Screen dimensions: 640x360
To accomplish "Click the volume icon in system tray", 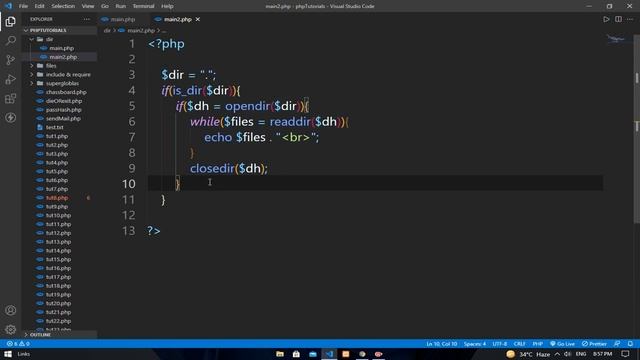I will 567,354.
